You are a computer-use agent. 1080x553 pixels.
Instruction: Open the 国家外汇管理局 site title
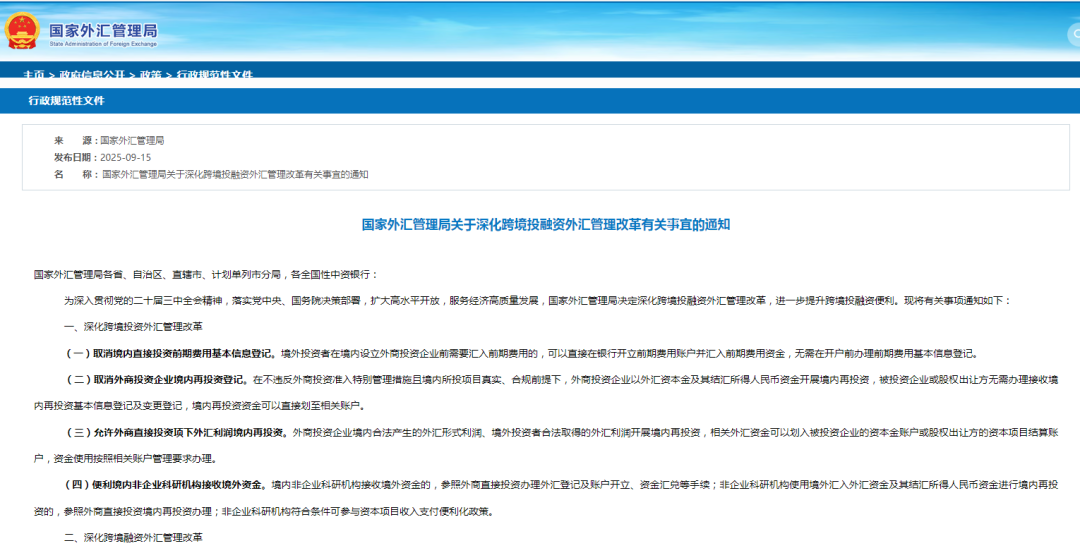pyautogui.click(x=103, y=30)
